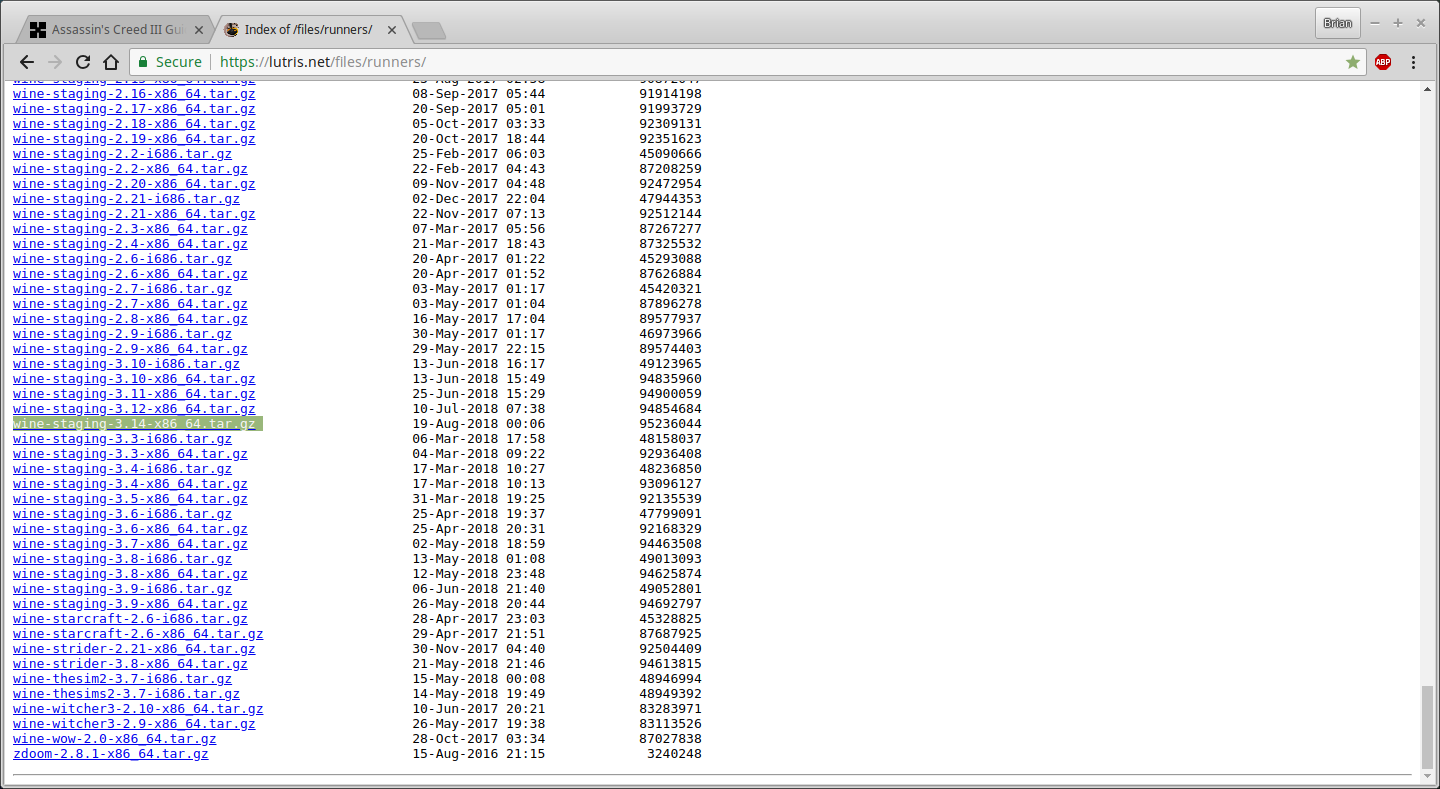Image resolution: width=1440 pixels, height=789 pixels.
Task: Download wine-staging-2.18-x86_64.tar.gz
Action: (x=134, y=124)
